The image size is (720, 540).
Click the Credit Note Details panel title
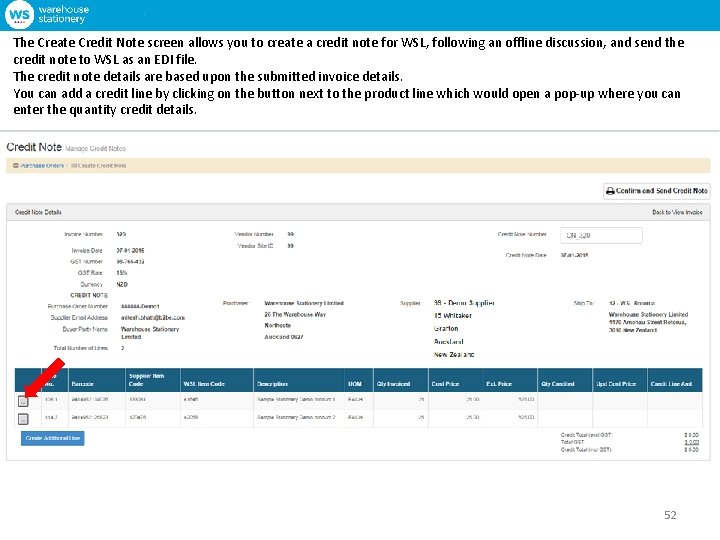tap(38, 213)
